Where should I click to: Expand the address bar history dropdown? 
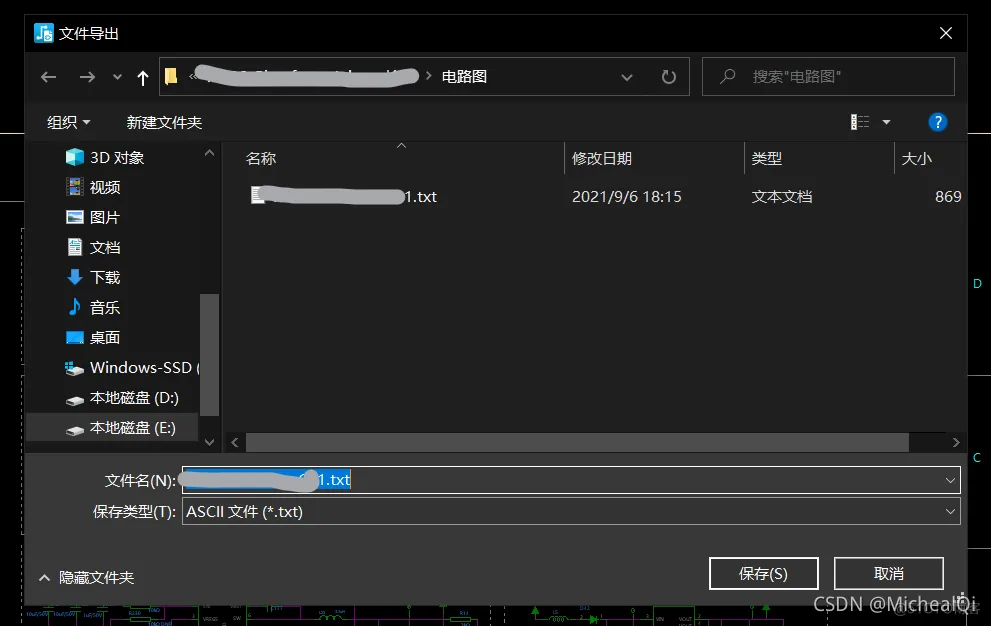point(626,77)
